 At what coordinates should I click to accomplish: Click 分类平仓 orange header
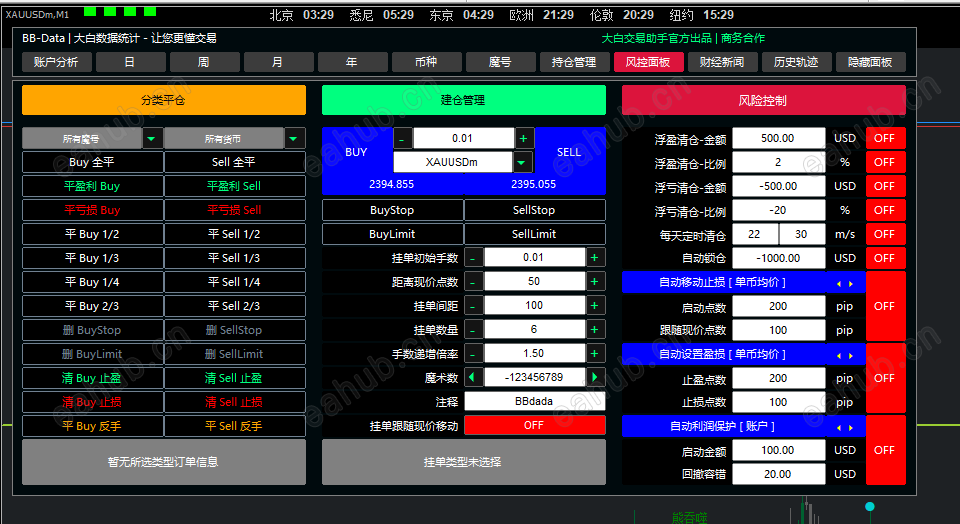tap(163, 100)
